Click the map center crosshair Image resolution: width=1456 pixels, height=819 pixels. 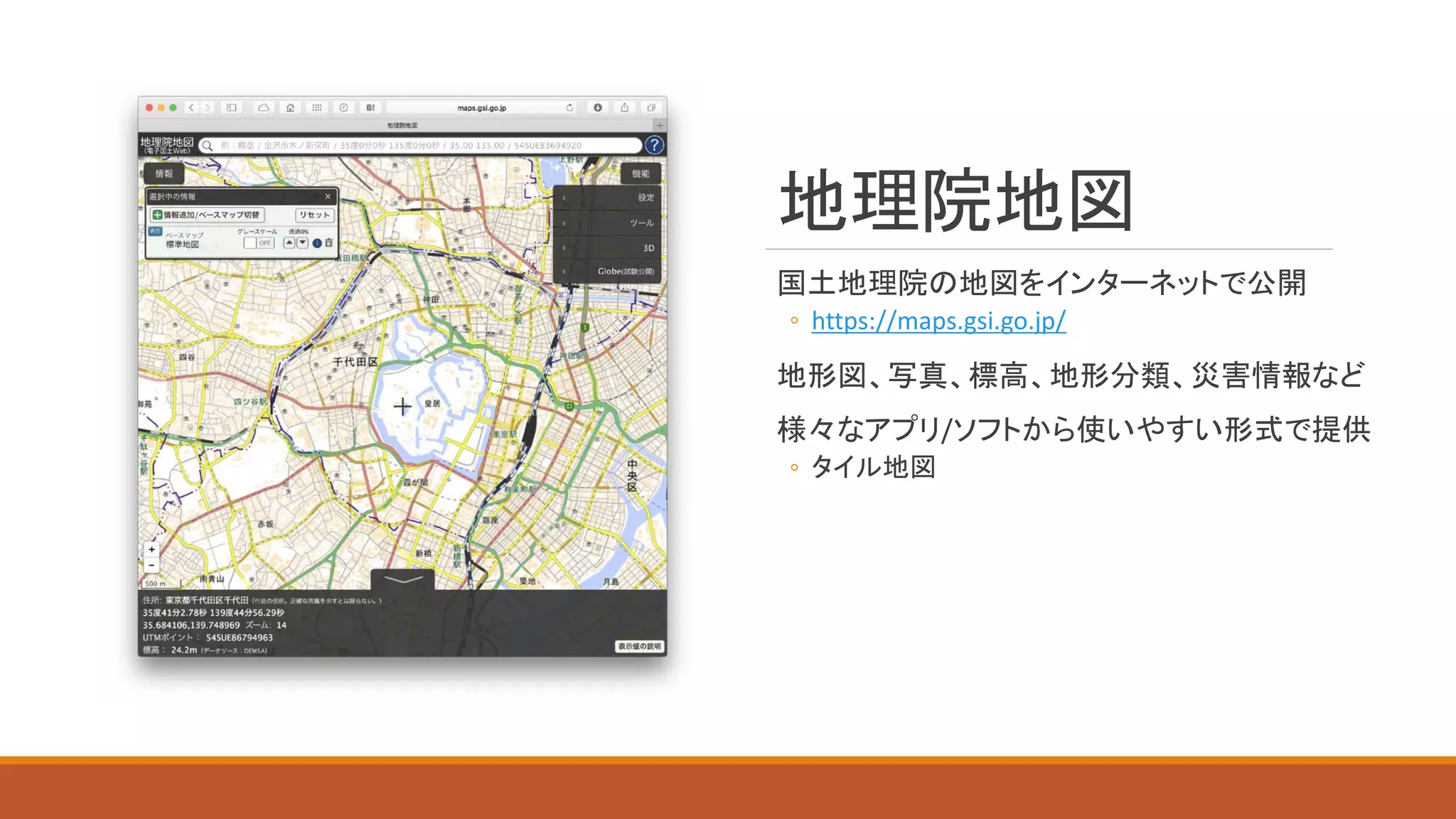[402, 406]
